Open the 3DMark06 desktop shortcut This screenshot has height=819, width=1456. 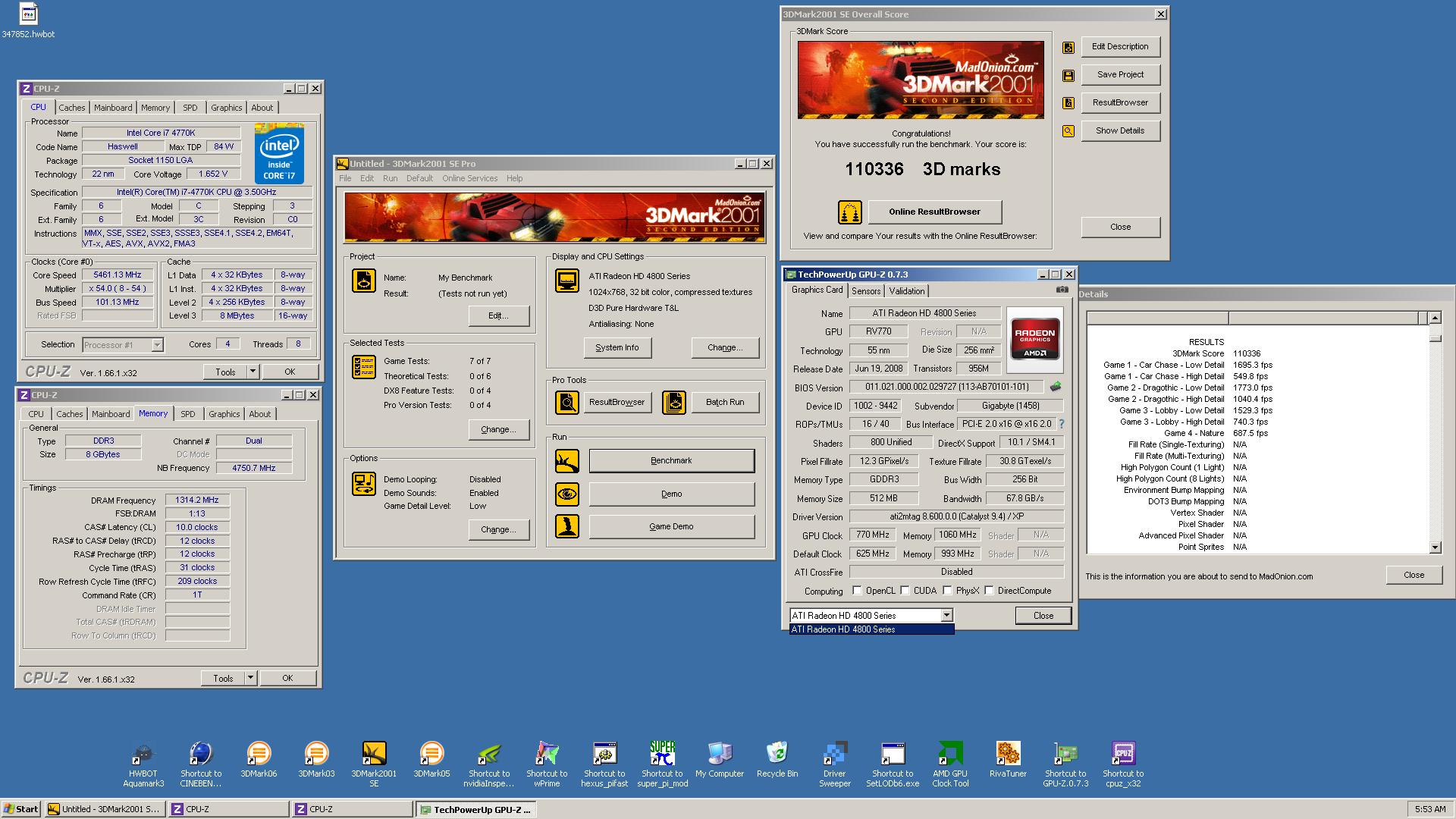pyautogui.click(x=259, y=754)
